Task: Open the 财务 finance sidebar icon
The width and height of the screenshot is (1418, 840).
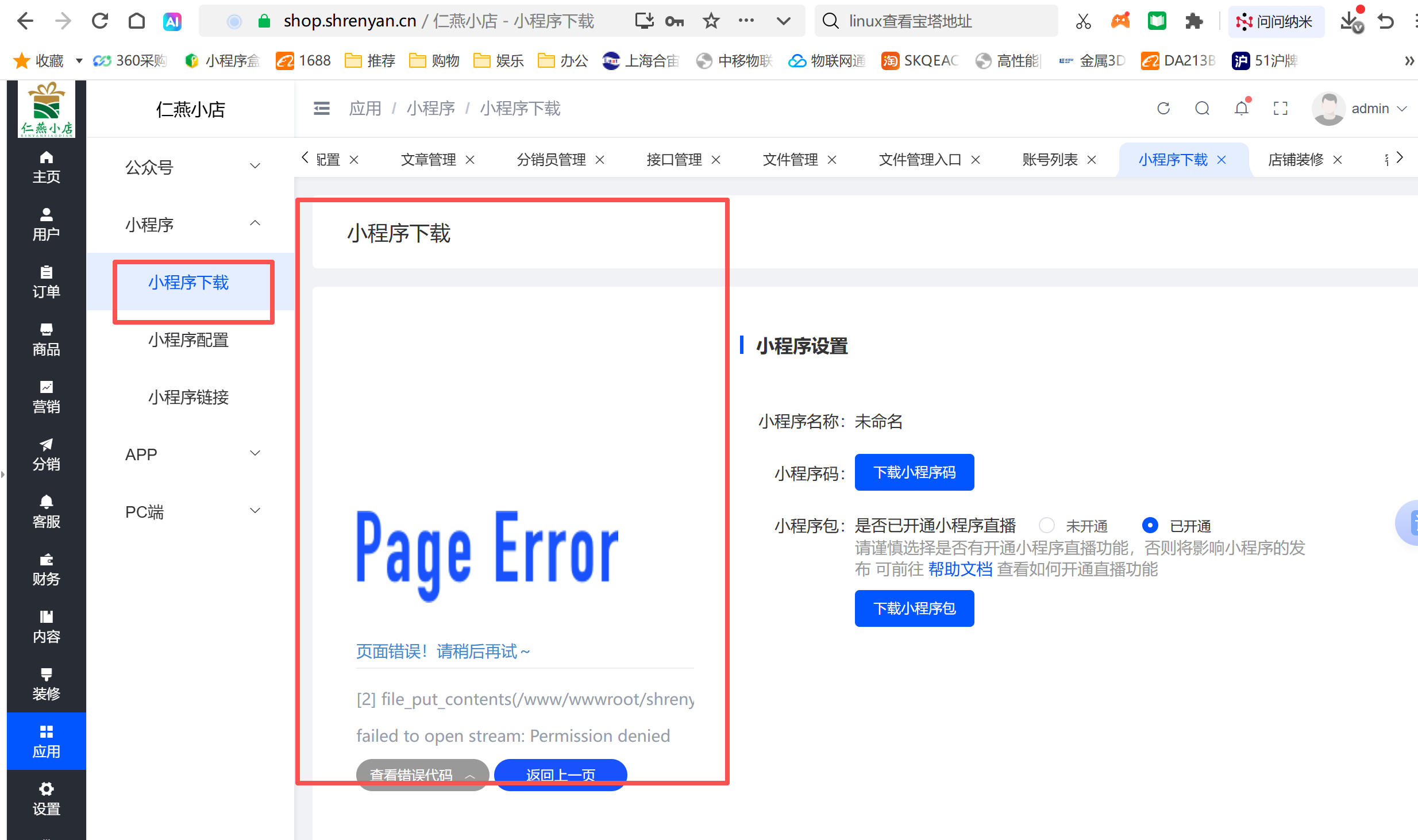Action: [x=46, y=569]
